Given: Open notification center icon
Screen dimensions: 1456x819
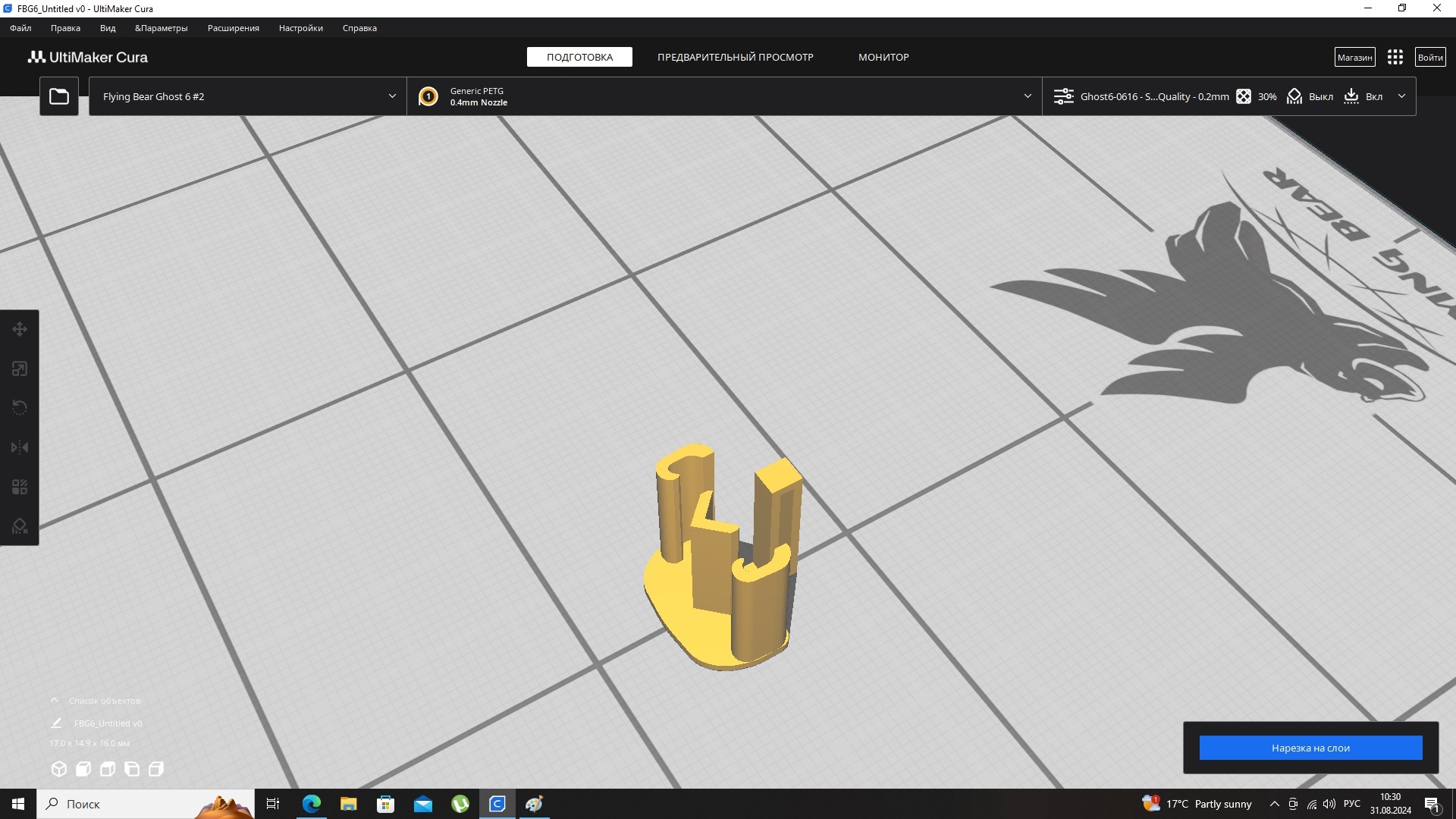Looking at the screenshot, I should point(1432,804).
